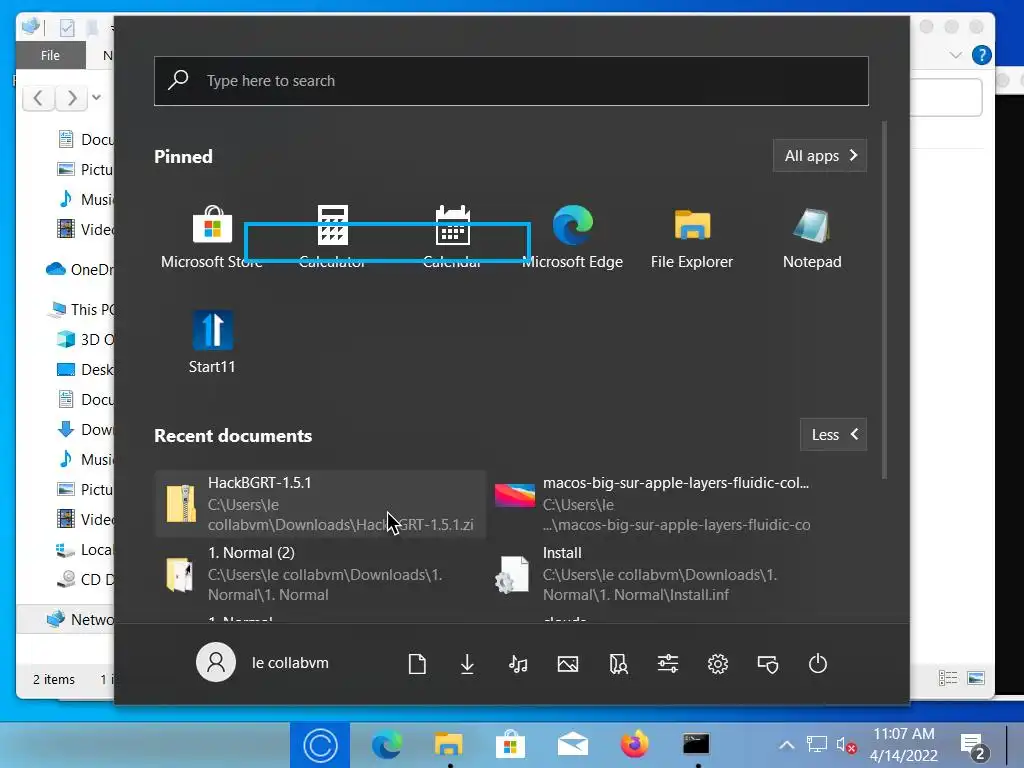
Task: Select This PC in Explorer navigation pane
Action: pyautogui.click(x=81, y=310)
